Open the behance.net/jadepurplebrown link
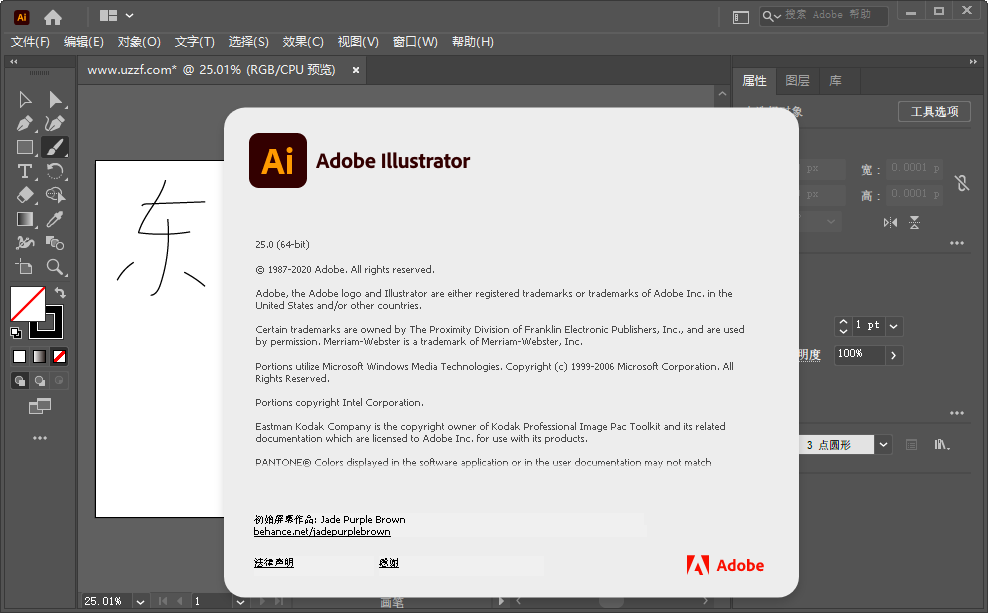Screen dimensions: 988x613 coord(322,532)
